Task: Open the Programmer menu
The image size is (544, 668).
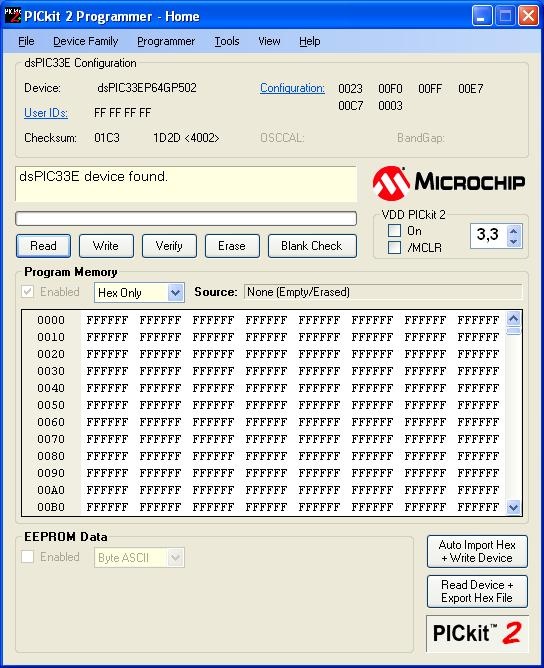Action: click(x=166, y=41)
